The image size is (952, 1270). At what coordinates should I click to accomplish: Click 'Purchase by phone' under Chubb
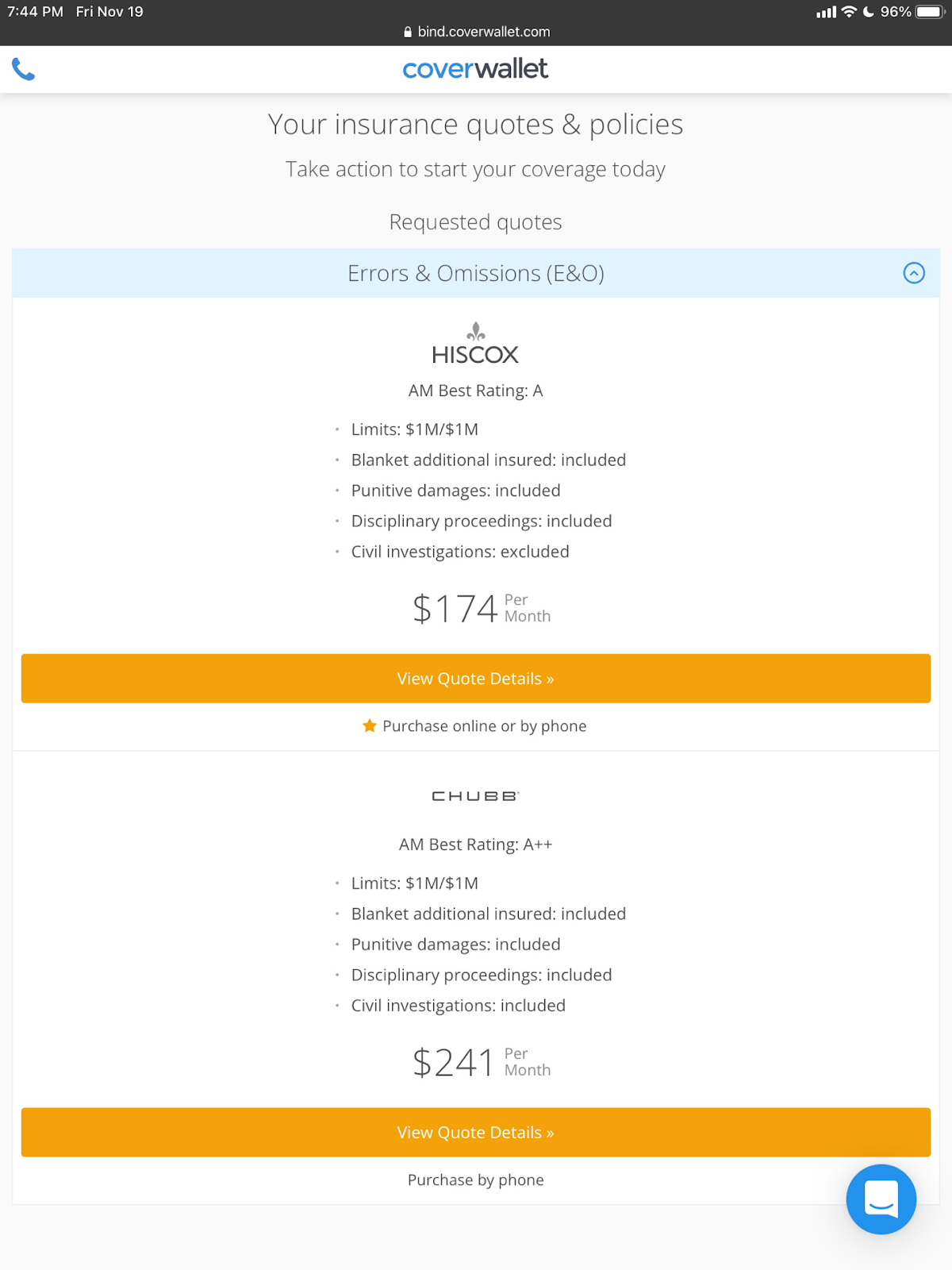(x=475, y=1180)
